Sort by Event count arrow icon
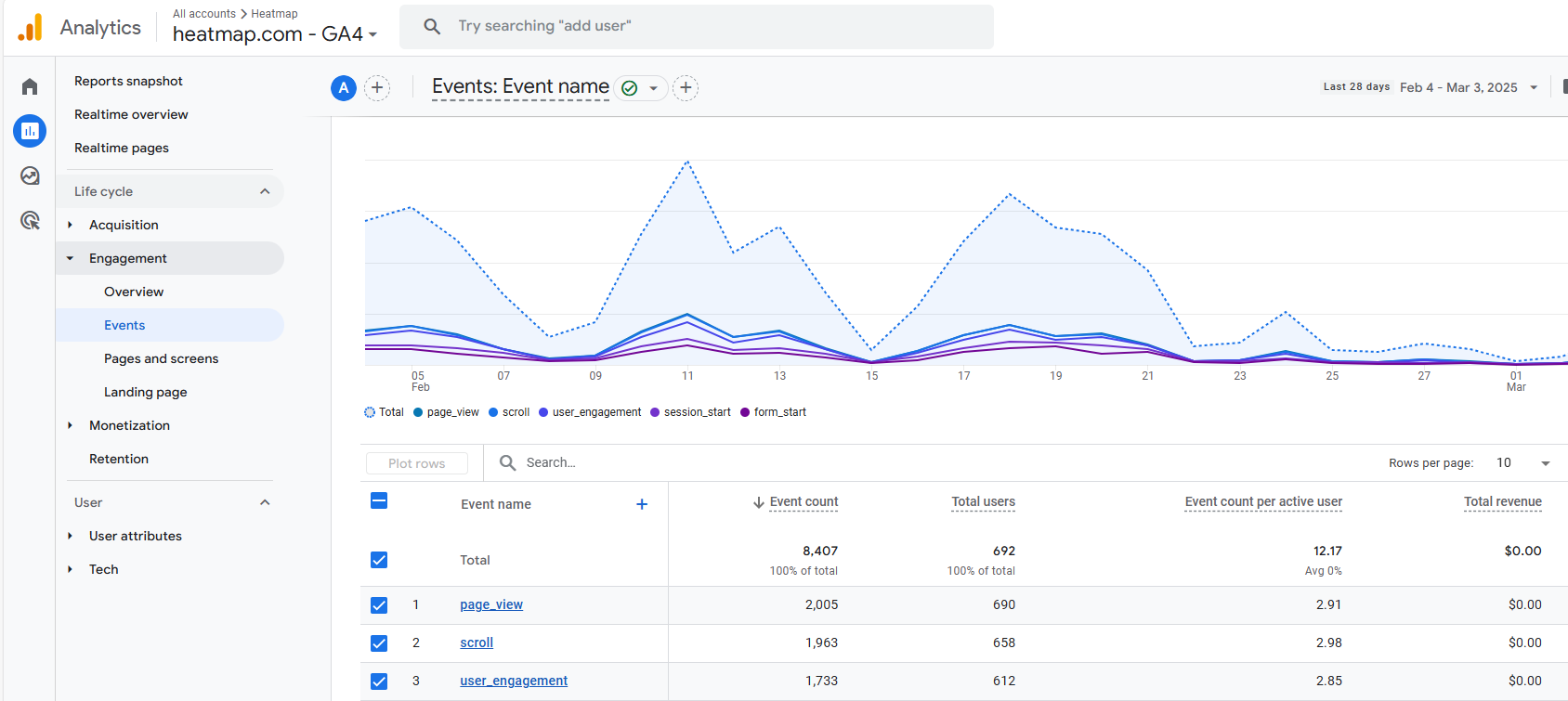 tap(759, 502)
